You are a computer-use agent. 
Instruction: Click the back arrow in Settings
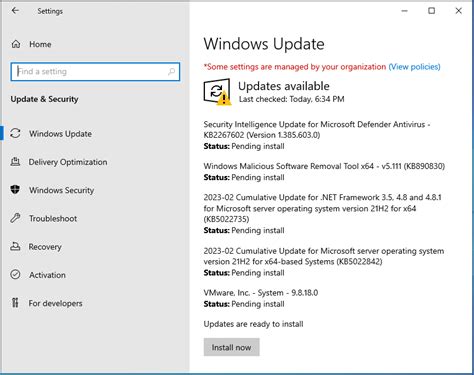pyautogui.click(x=15, y=11)
